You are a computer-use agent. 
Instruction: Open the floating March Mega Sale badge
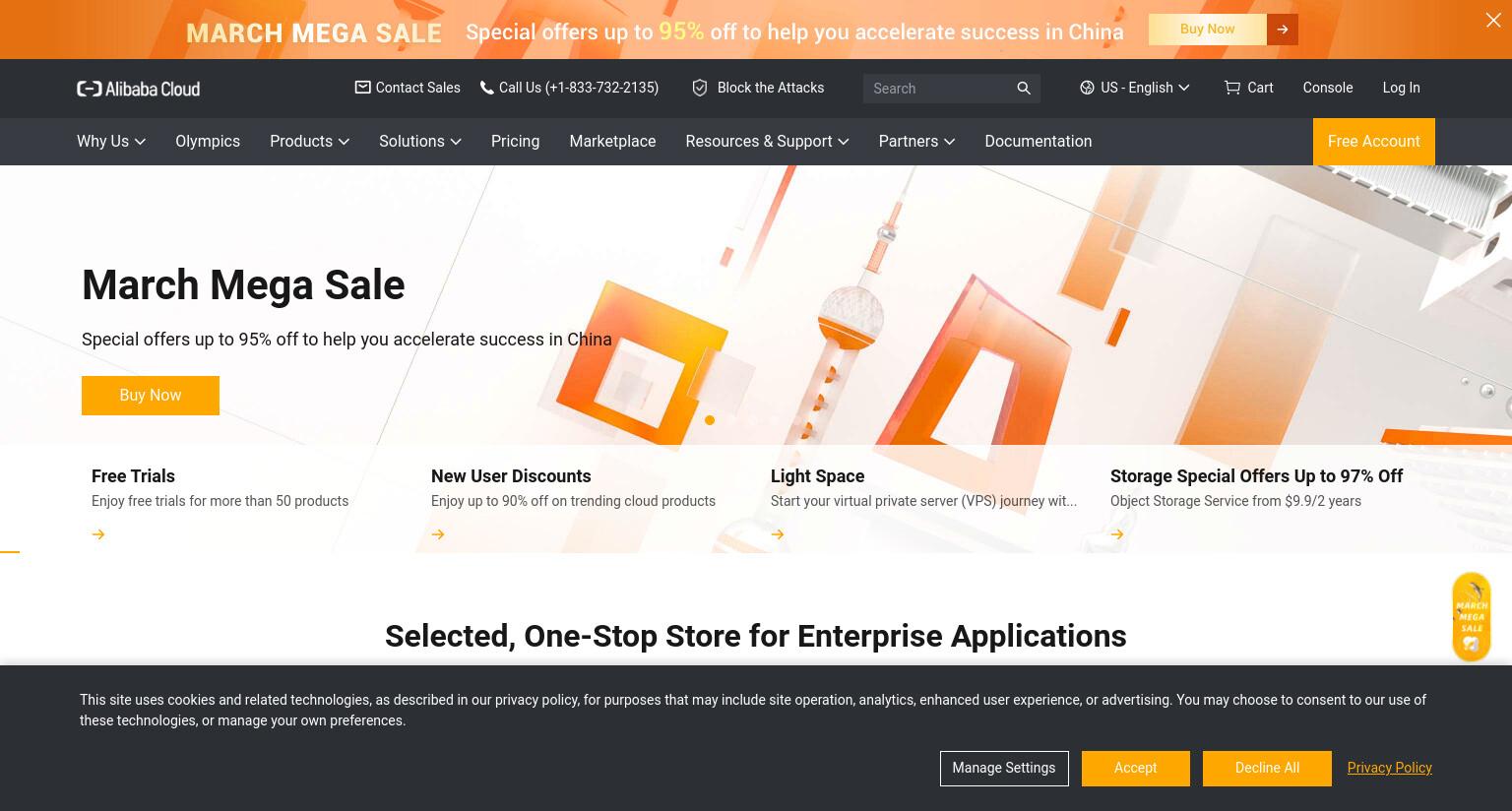1472,617
